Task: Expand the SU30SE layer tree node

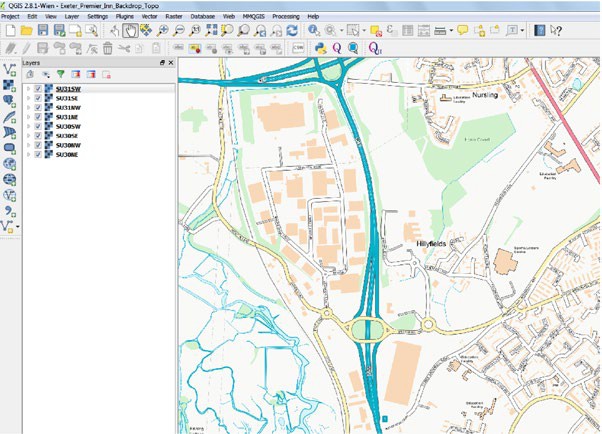Action: 28,136
